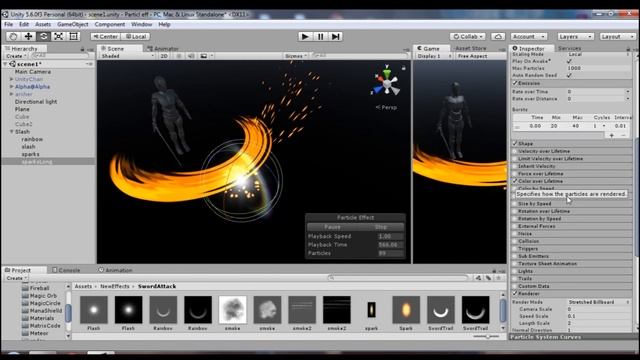Select the first Flash asset thumbnail
Screen dimensions: 640x360
tap(93, 310)
